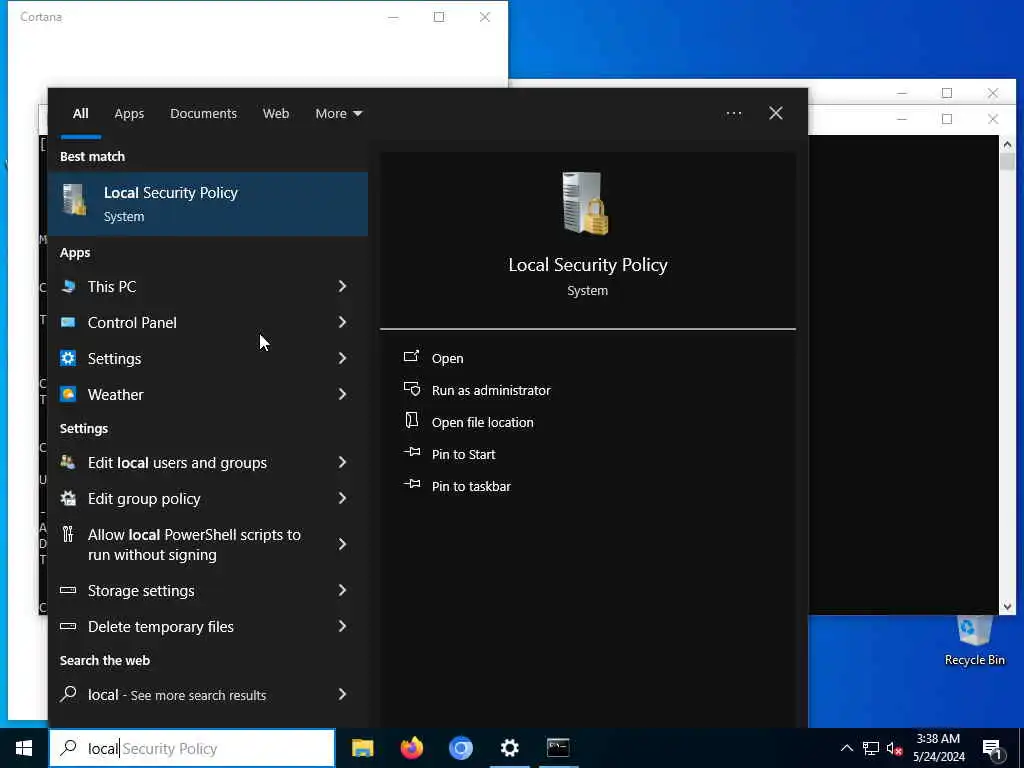Click Edit local users and groups icon
1024x768 pixels.
point(68,462)
